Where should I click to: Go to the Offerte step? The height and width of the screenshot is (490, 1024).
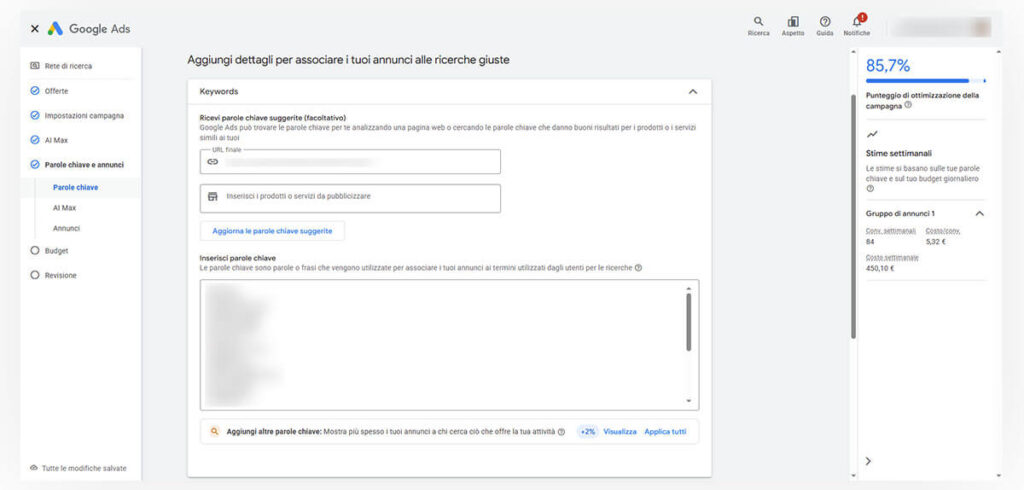tap(56, 91)
